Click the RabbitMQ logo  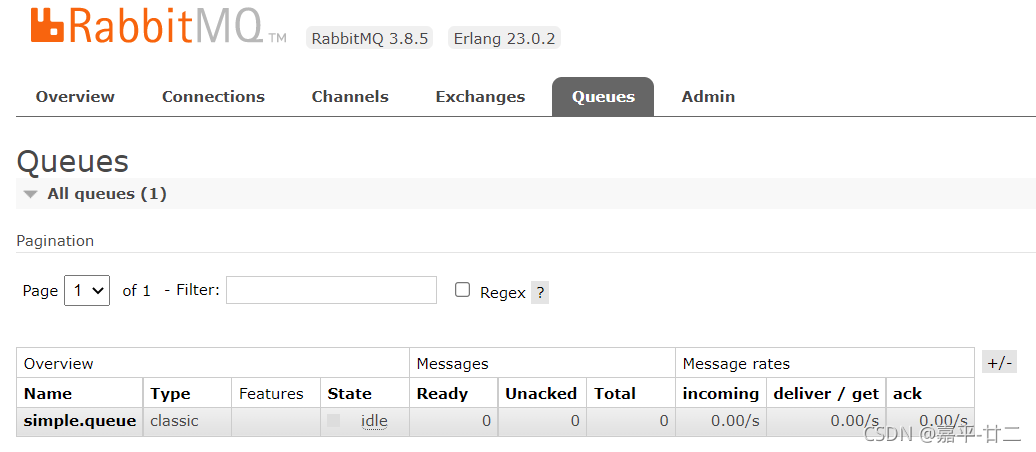tap(159, 26)
